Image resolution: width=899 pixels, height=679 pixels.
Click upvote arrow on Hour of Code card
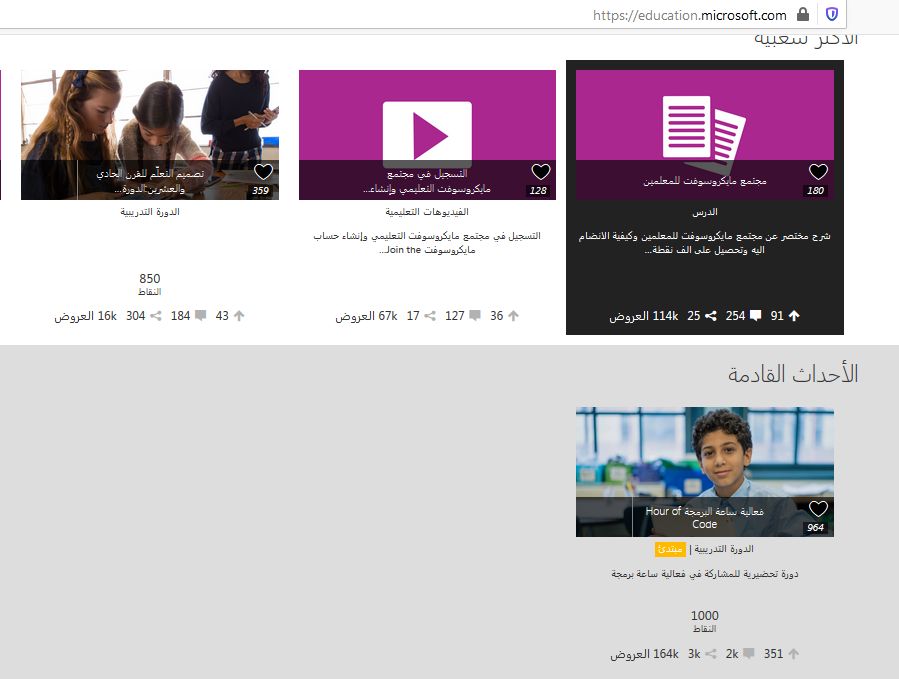pyautogui.click(x=795, y=654)
